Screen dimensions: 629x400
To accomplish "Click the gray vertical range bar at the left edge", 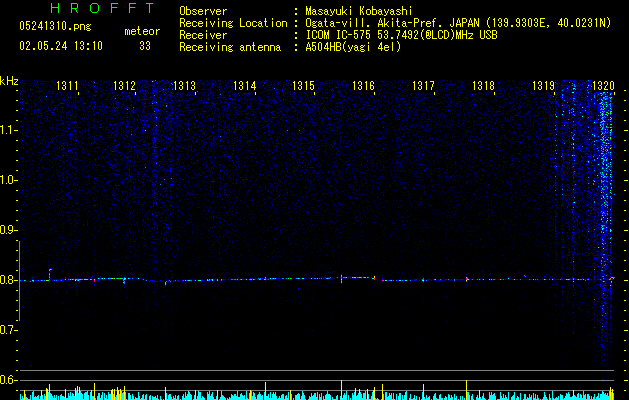I will (x=19, y=281).
